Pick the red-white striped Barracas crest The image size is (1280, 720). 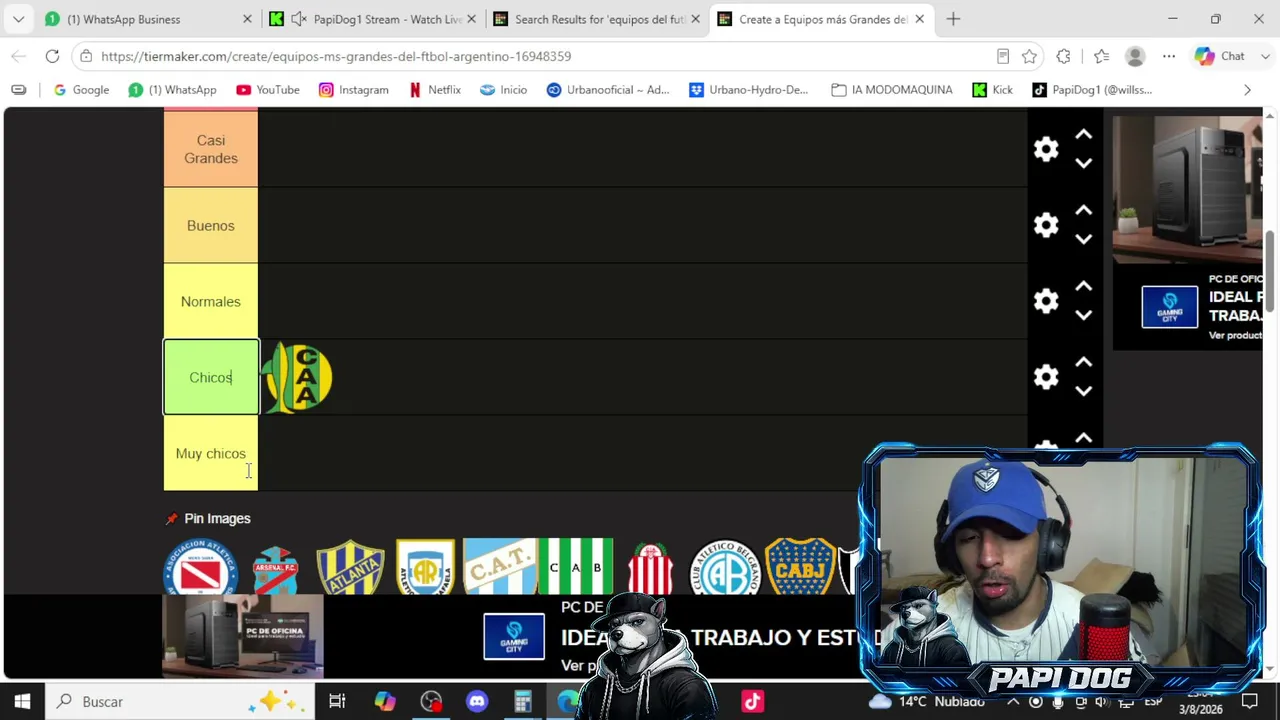click(x=650, y=568)
